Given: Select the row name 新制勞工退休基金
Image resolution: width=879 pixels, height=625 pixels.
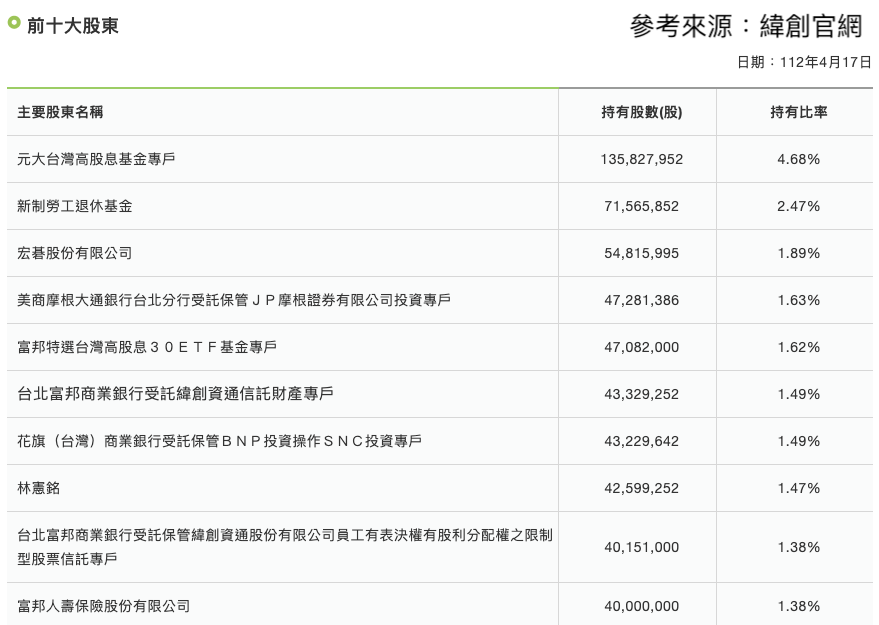Looking at the screenshot, I should click(75, 206).
